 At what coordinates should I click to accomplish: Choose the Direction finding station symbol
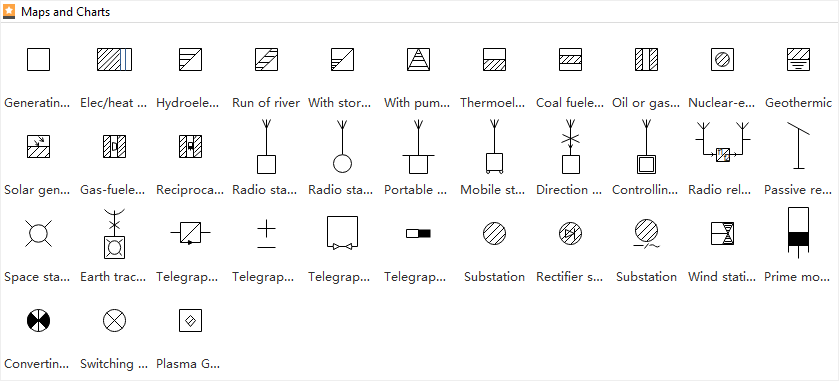(570, 147)
